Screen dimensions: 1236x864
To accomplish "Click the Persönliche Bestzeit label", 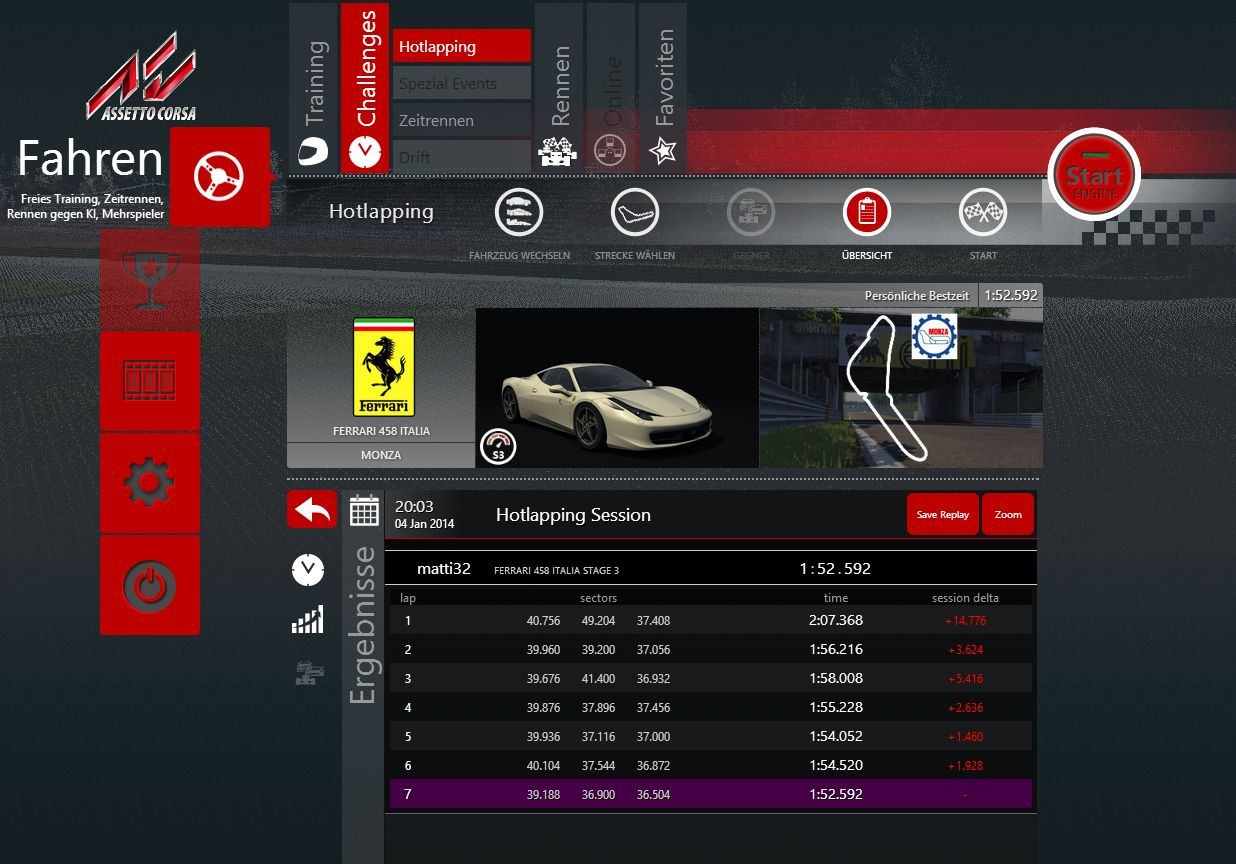I will [x=917, y=296].
